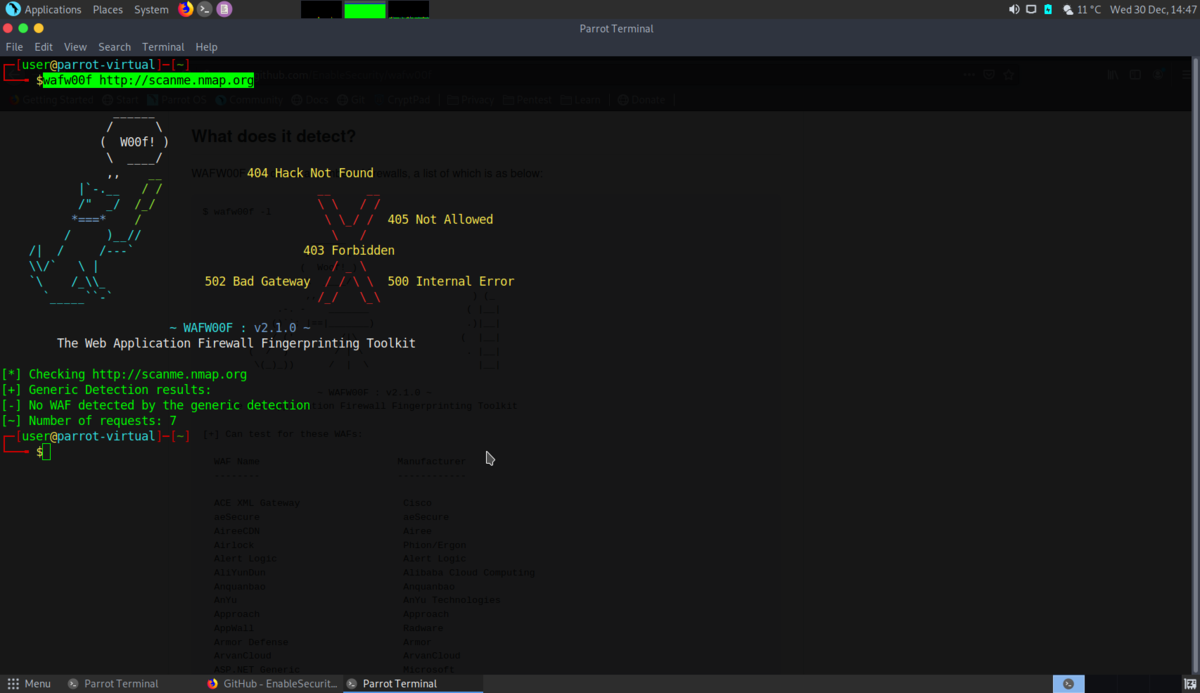Image resolution: width=1200 pixels, height=693 pixels.
Task: Click the '500 Internal Error' text
Action: click(x=451, y=282)
